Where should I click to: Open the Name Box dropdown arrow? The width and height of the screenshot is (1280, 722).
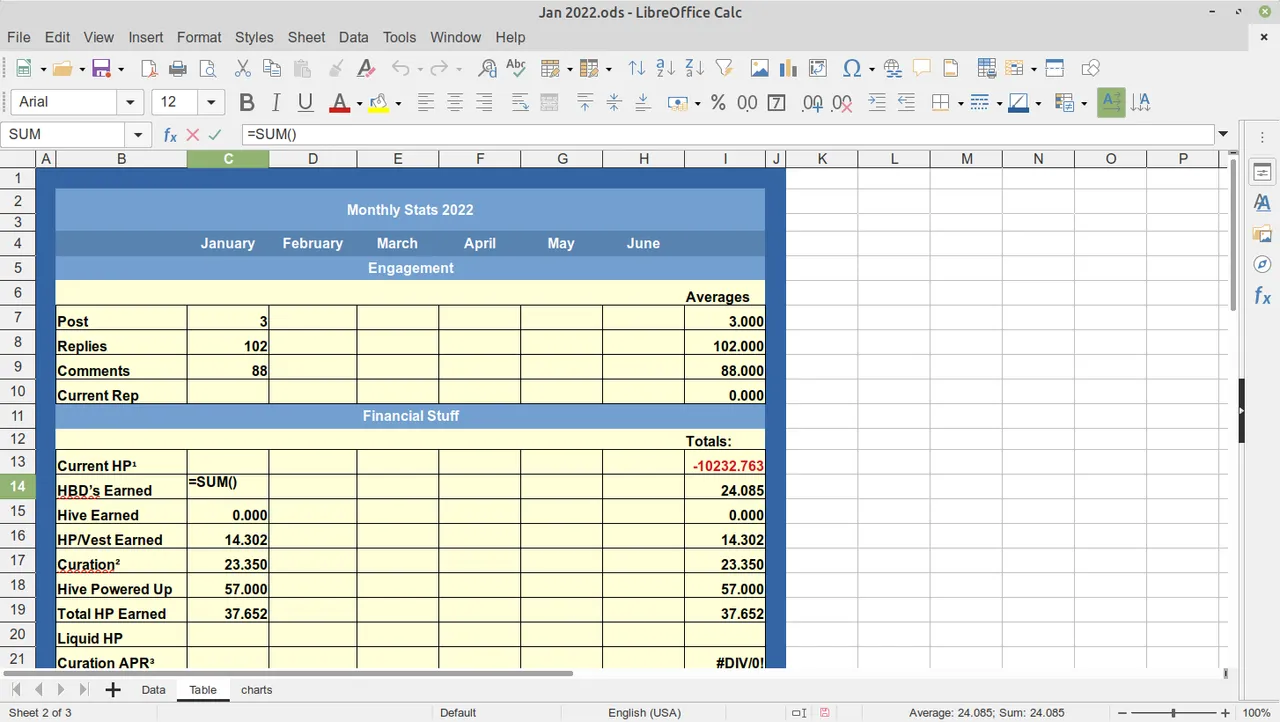pyautogui.click(x=138, y=135)
